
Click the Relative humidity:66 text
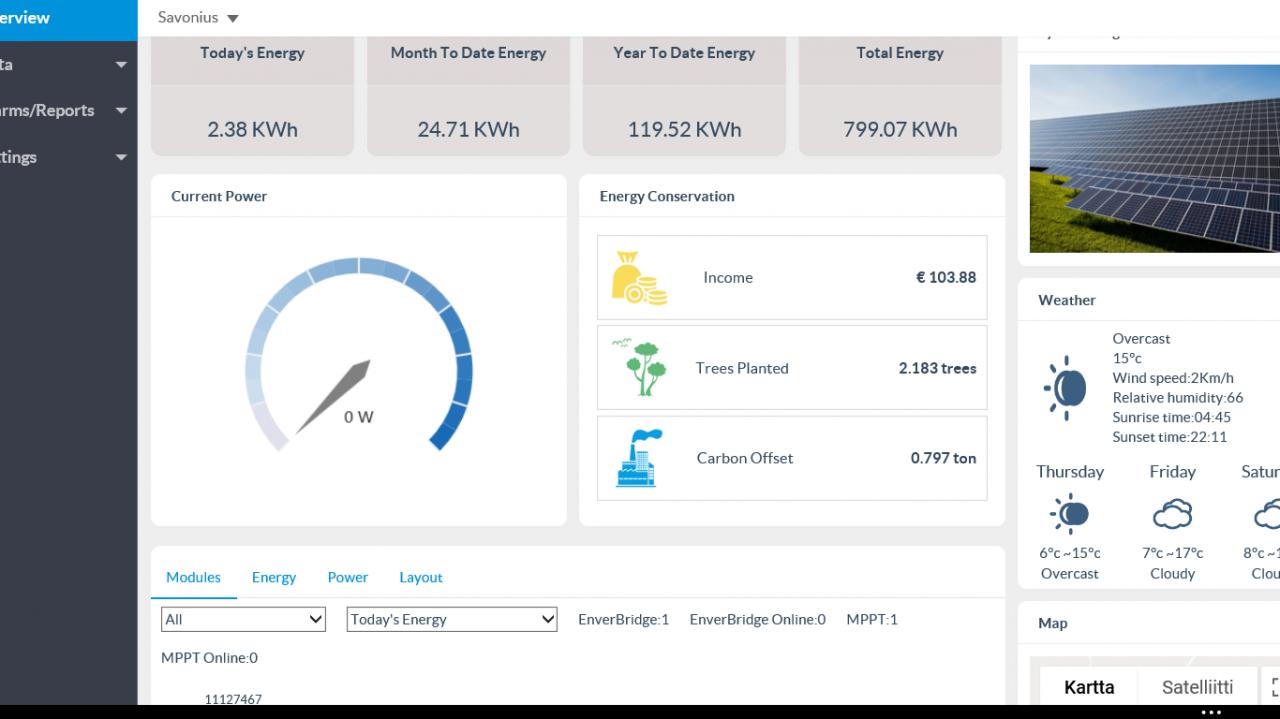tap(1178, 398)
